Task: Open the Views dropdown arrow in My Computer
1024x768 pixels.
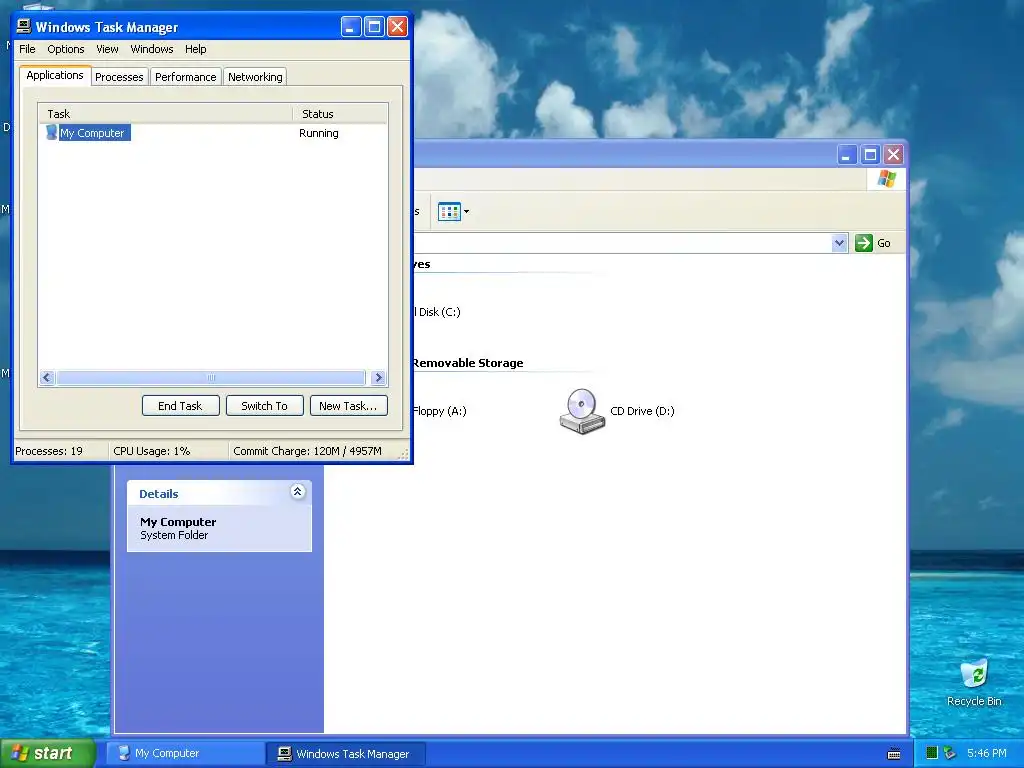Action: pyautogui.click(x=466, y=212)
